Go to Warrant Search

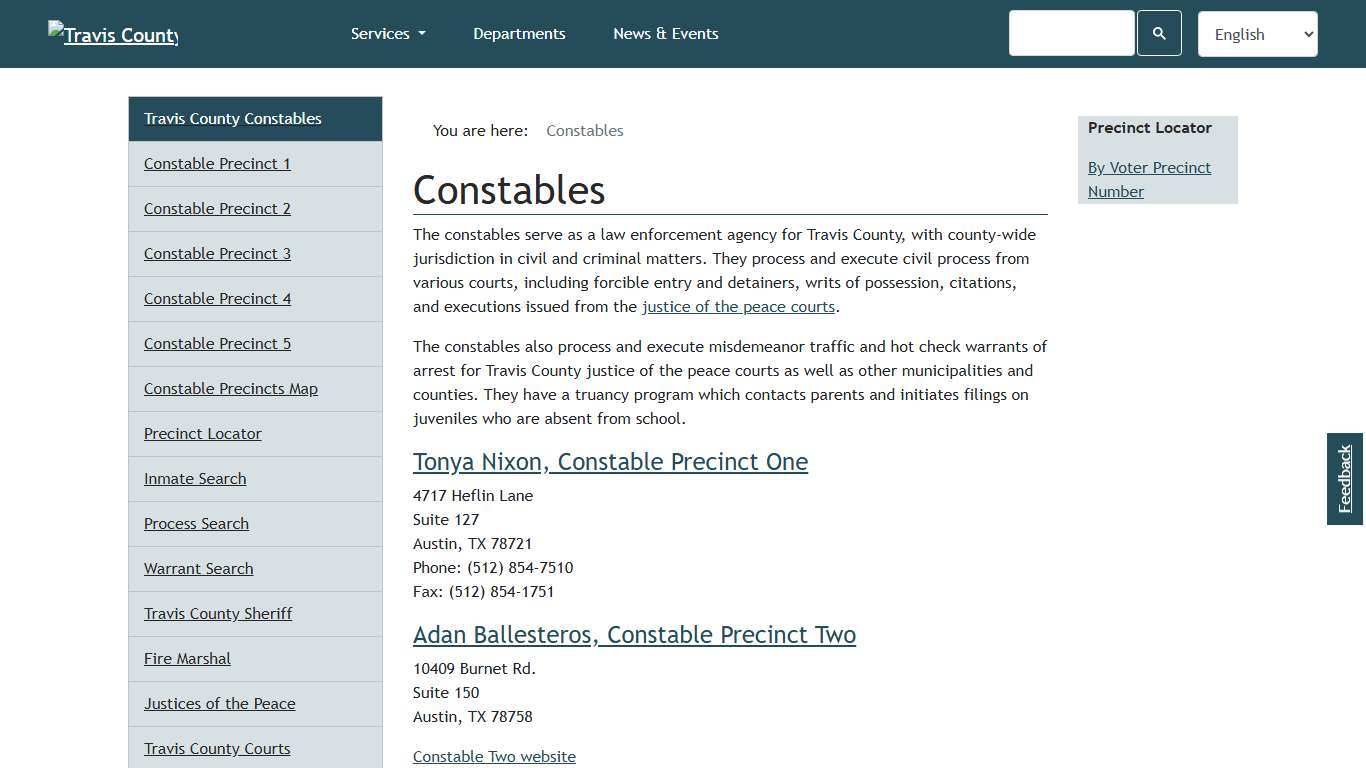click(198, 568)
